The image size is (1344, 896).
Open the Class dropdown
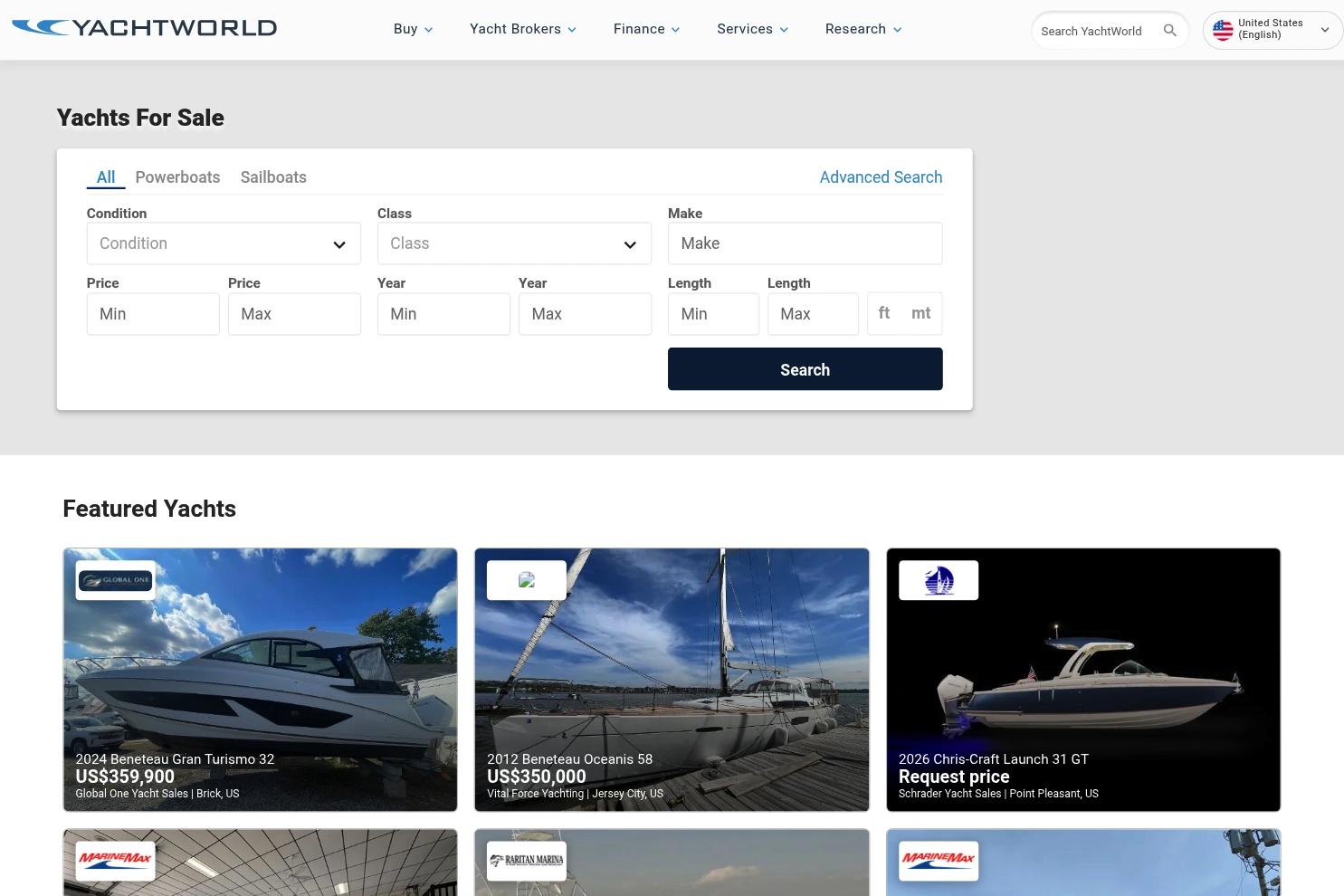tap(514, 243)
